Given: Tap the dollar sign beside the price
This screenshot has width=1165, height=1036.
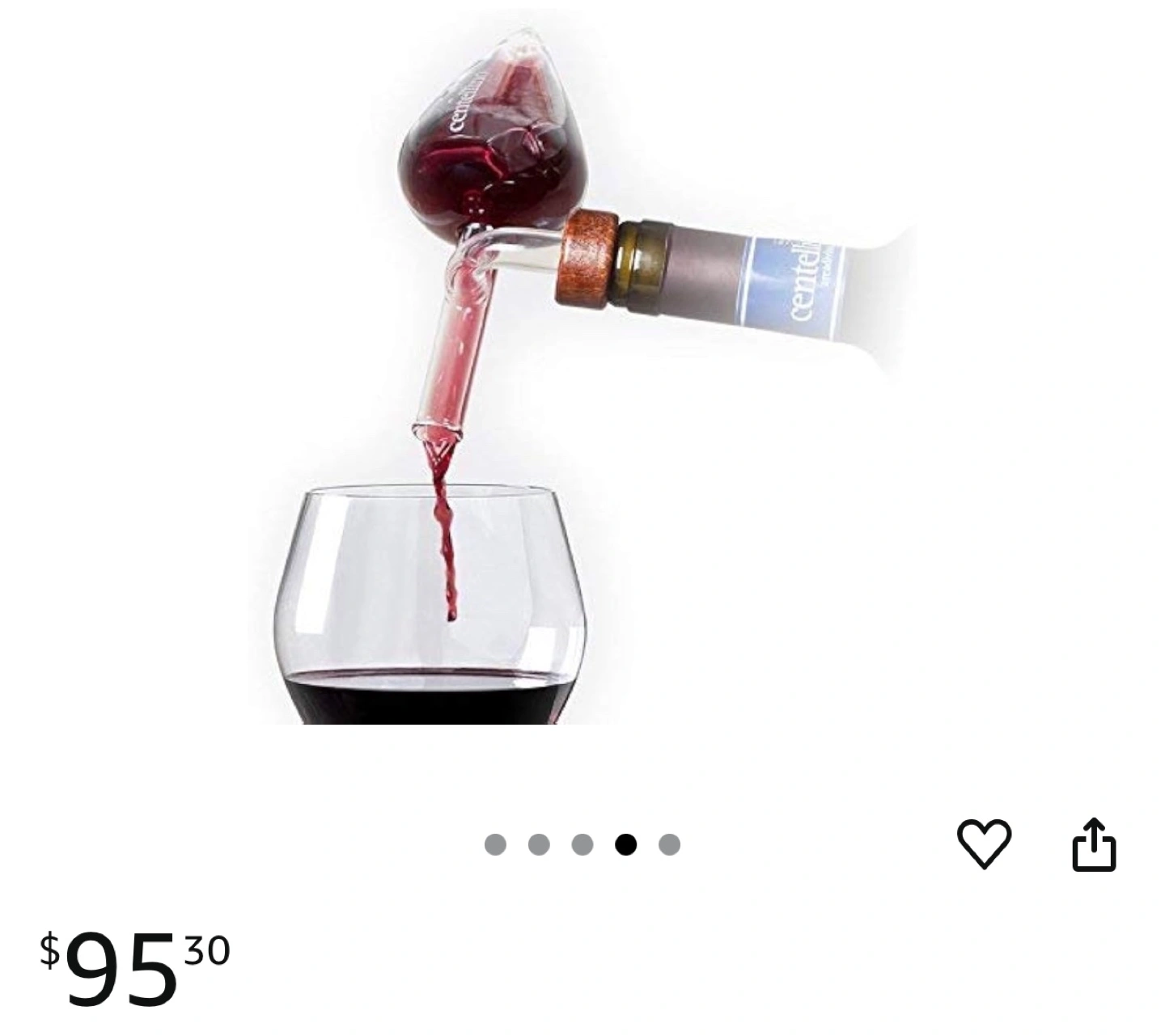Looking at the screenshot, I should pyautogui.click(x=50, y=950).
